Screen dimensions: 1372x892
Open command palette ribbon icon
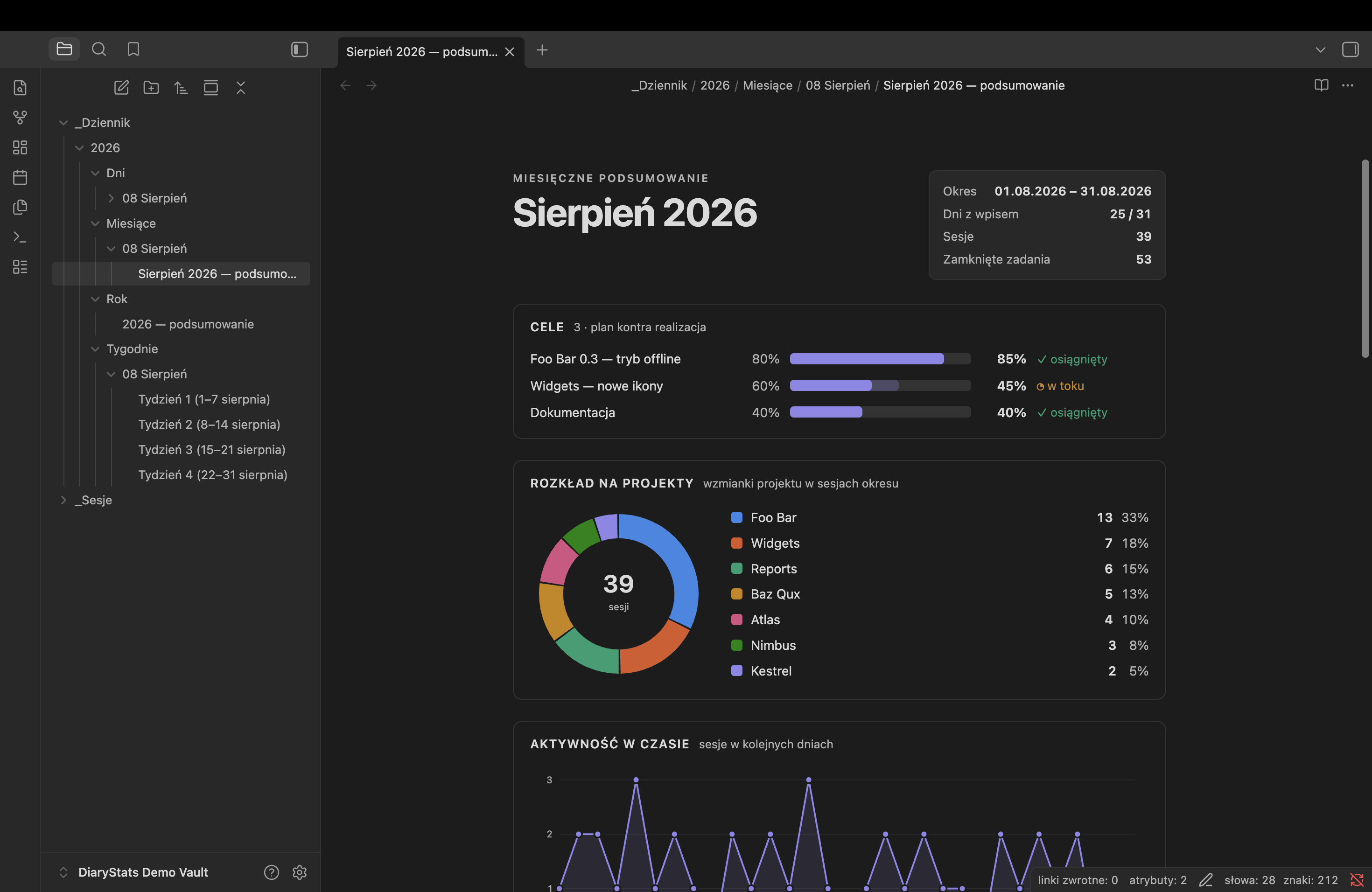pyautogui.click(x=20, y=237)
